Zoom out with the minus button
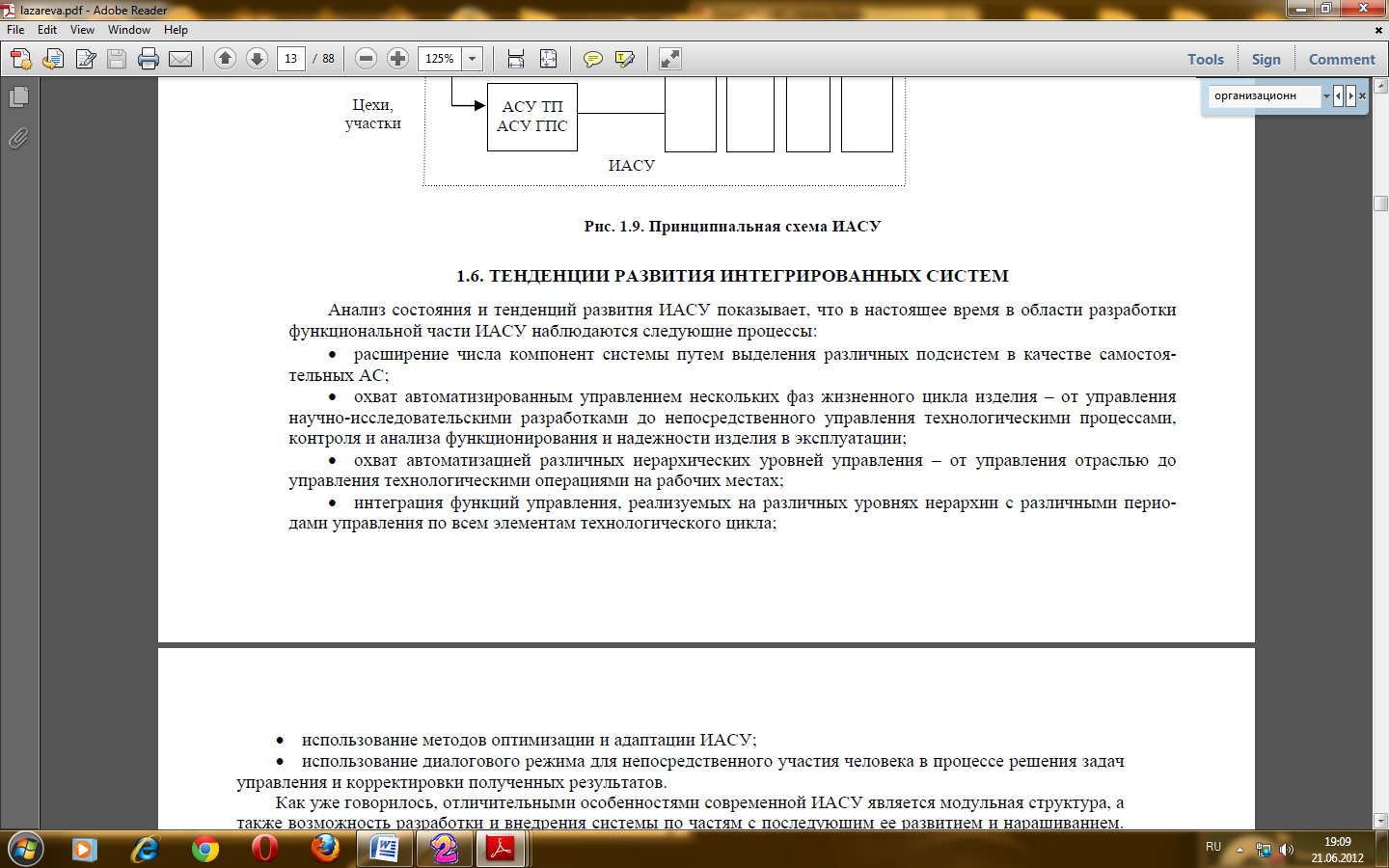The image size is (1389, 868). [366, 59]
